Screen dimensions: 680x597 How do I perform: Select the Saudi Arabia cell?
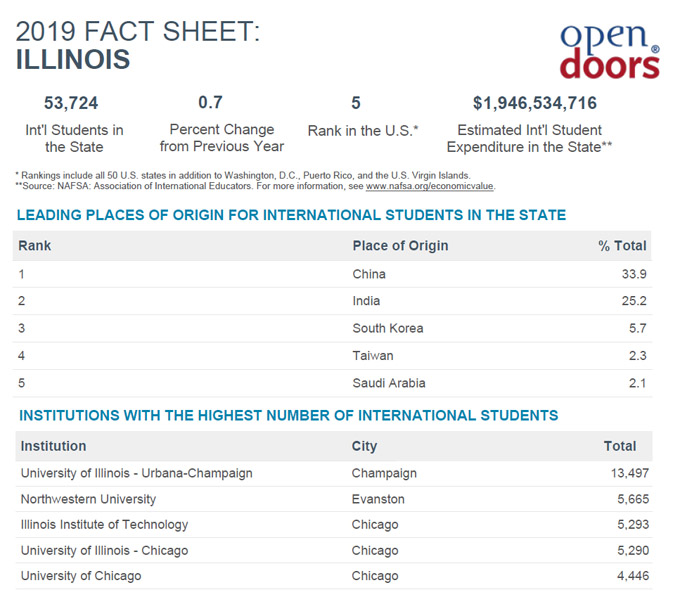(x=389, y=383)
